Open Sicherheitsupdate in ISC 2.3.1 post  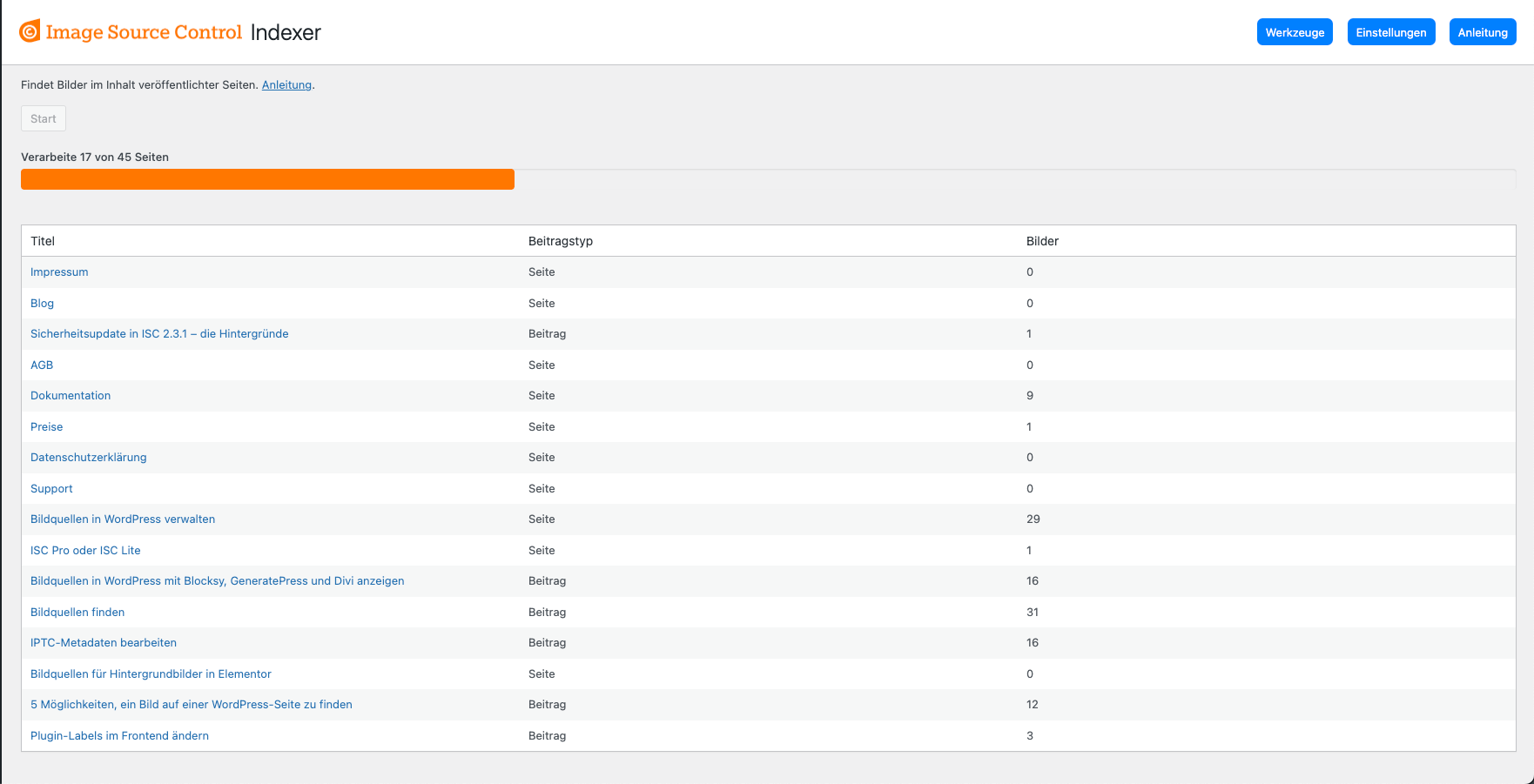[159, 334]
